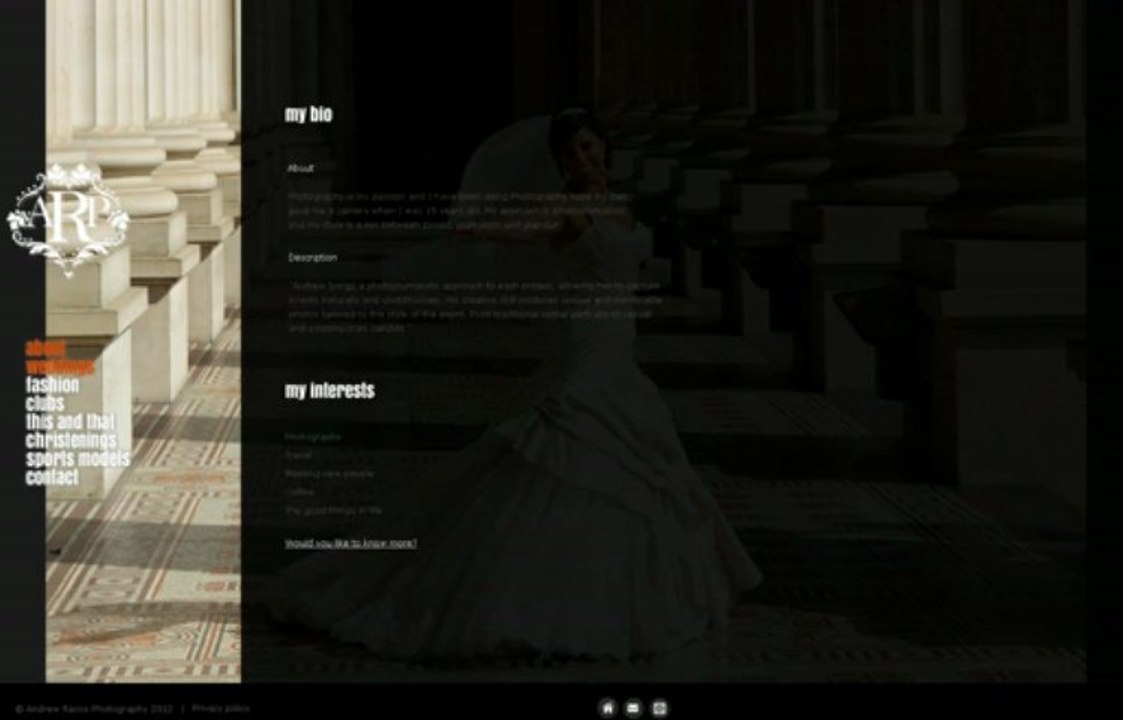The image size is (1123, 720).
Task: Follow the 'Would you like to know more?' link
Action: 351,544
